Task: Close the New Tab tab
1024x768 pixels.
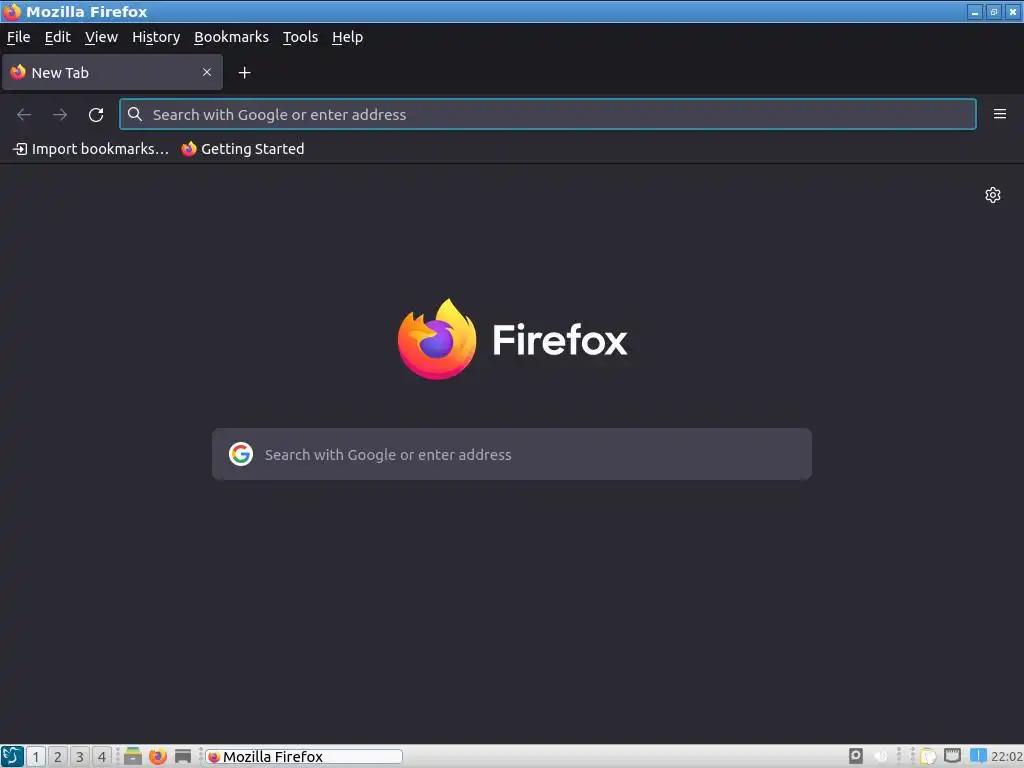Action: point(207,72)
